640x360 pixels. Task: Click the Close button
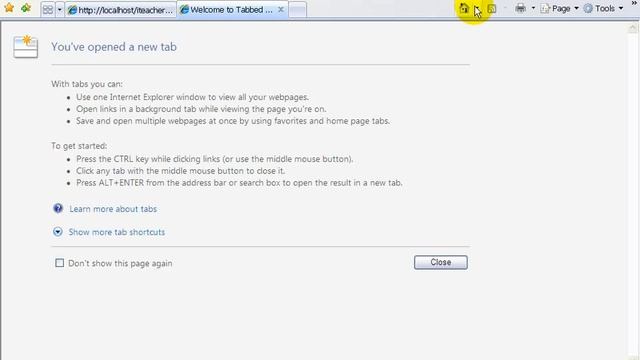tap(441, 262)
